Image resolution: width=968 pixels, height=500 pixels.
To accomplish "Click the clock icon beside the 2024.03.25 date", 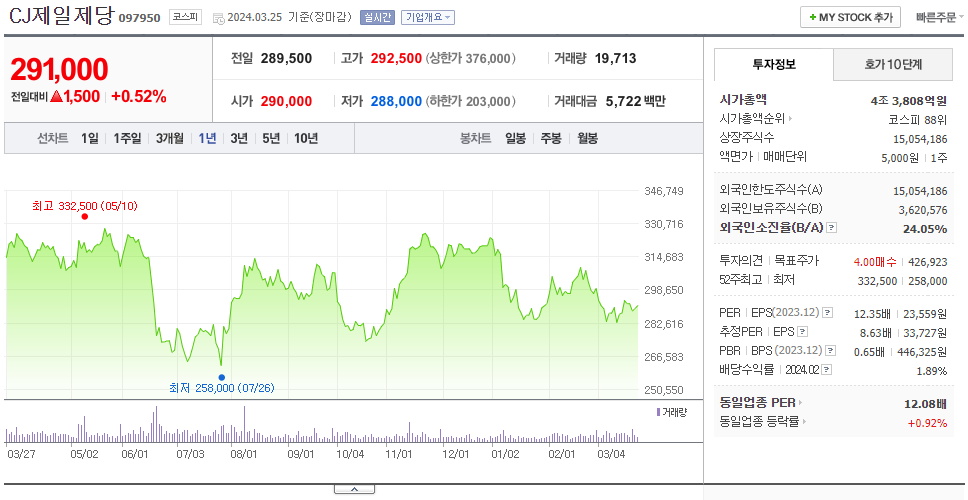I will point(219,18).
